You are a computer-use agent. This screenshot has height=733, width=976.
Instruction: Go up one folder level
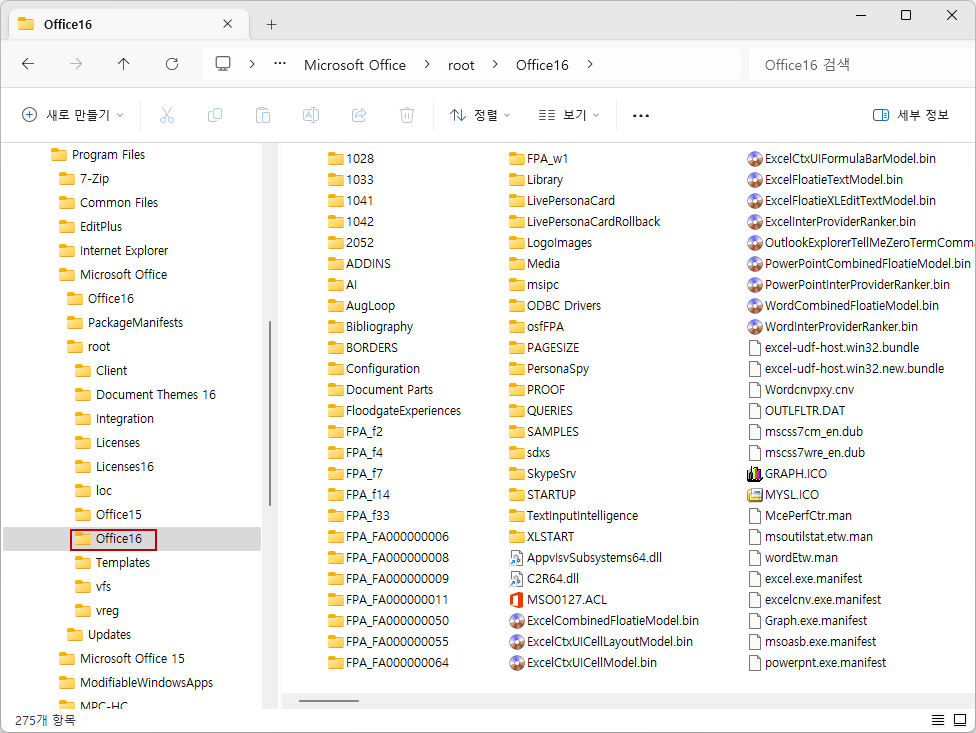123,64
